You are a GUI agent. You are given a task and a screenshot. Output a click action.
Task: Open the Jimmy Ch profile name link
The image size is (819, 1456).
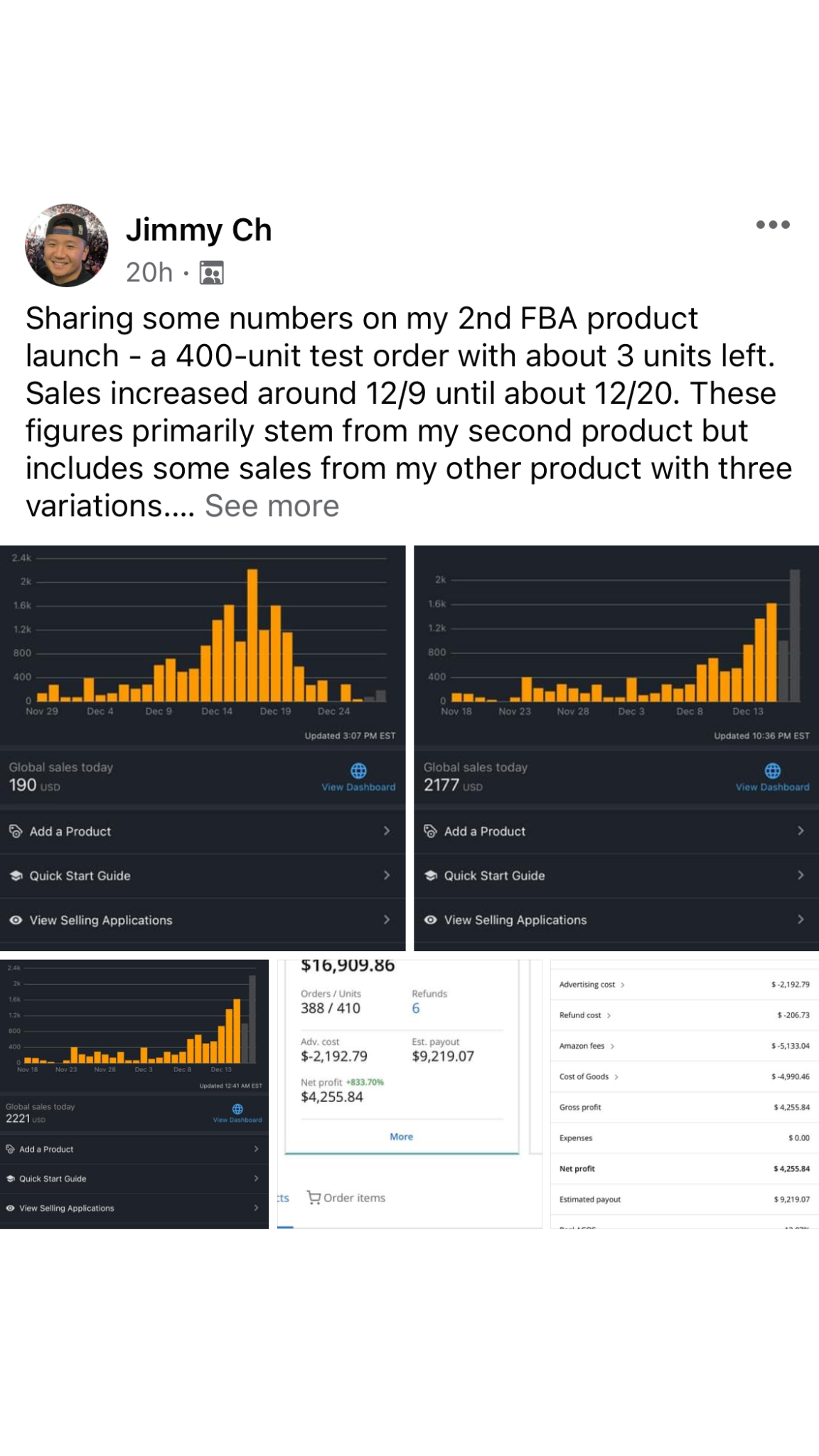click(x=198, y=230)
